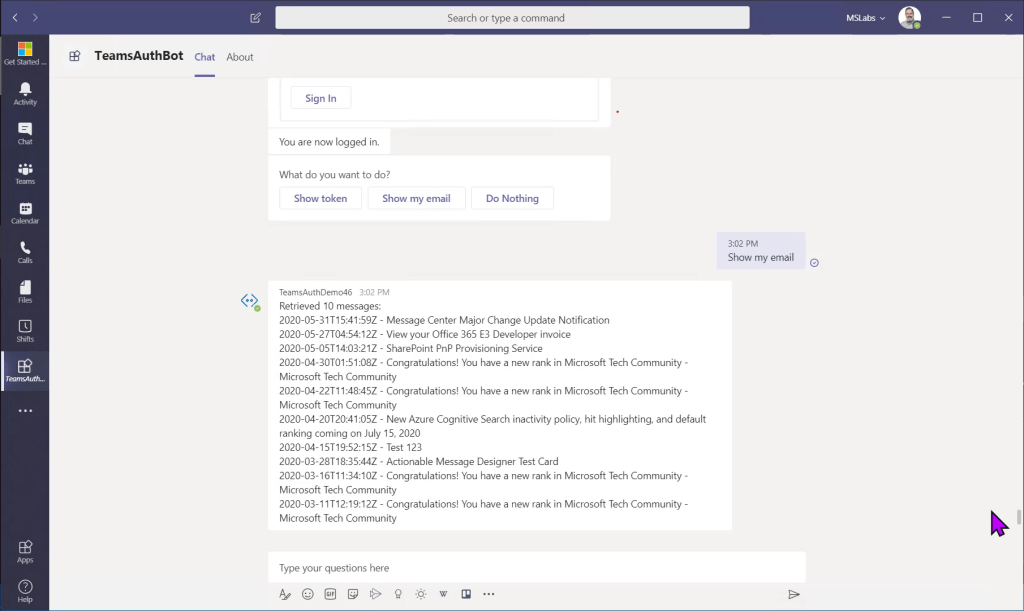Image resolution: width=1024 pixels, height=611 pixels.
Task: Go to Calls in the sidebar
Action: tap(25, 252)
